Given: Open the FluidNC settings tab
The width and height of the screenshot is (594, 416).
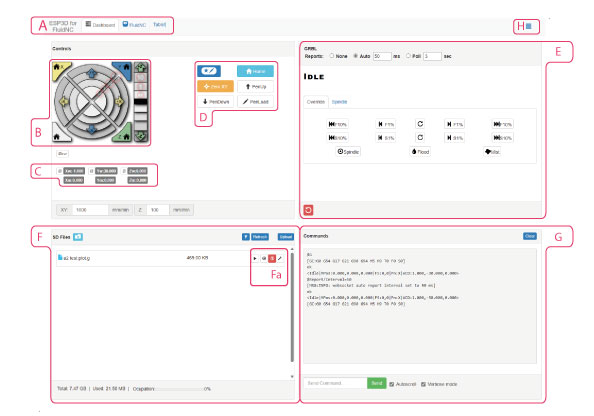Looking at the screenshot, I should [x=134, y=25].
